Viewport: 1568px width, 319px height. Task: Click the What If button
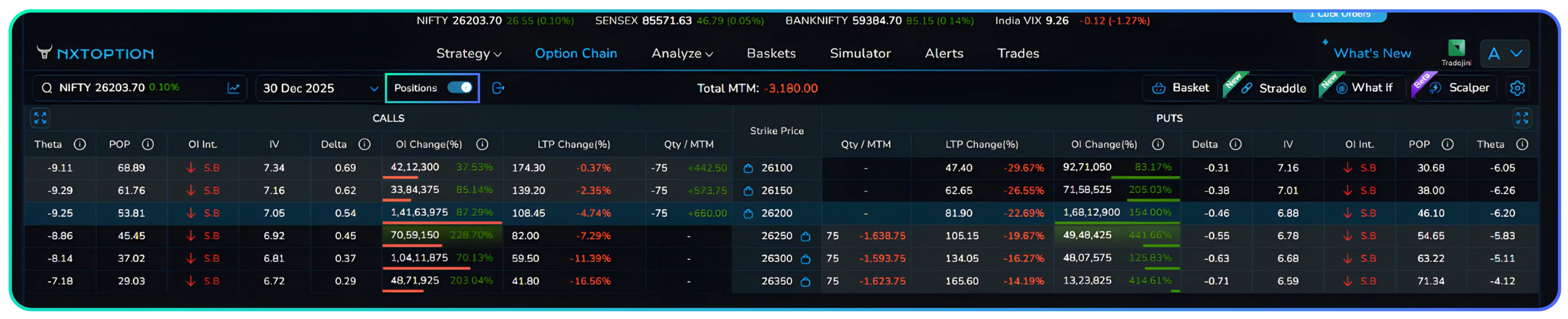(1362, 88)
